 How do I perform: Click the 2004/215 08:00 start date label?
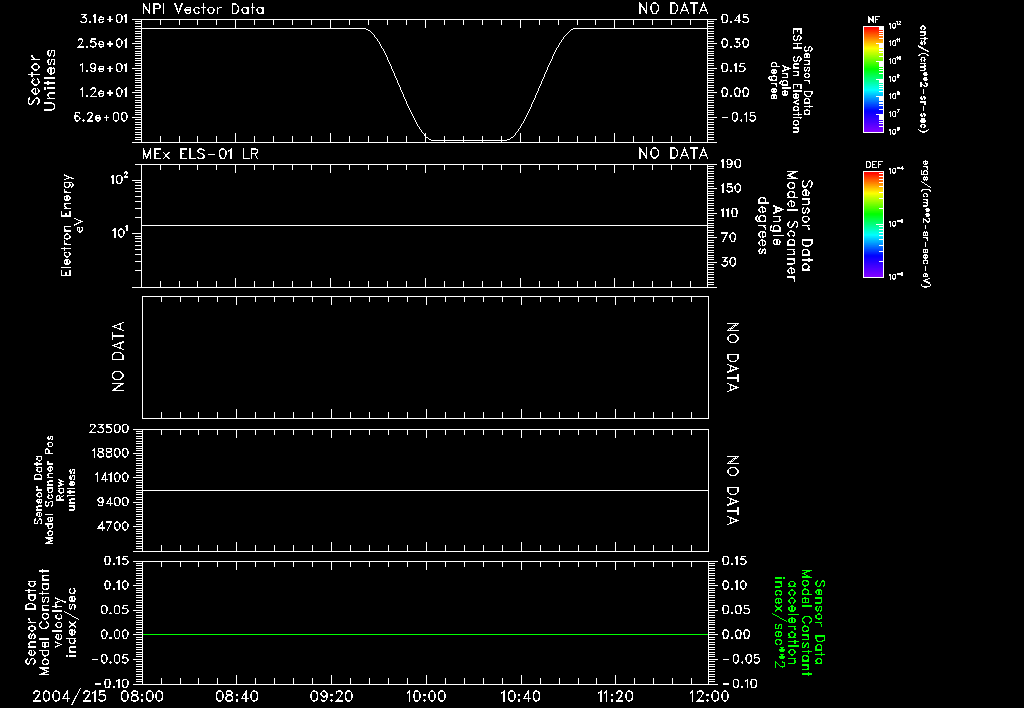click(x=98, y=697)
